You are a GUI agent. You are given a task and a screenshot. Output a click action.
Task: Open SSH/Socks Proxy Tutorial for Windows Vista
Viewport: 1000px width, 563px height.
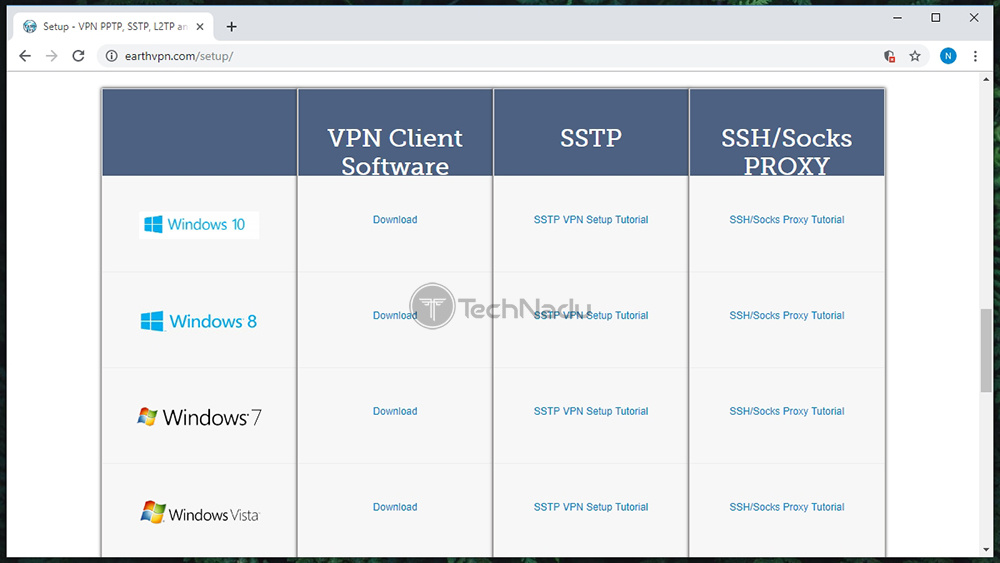[x=786, y=507]
